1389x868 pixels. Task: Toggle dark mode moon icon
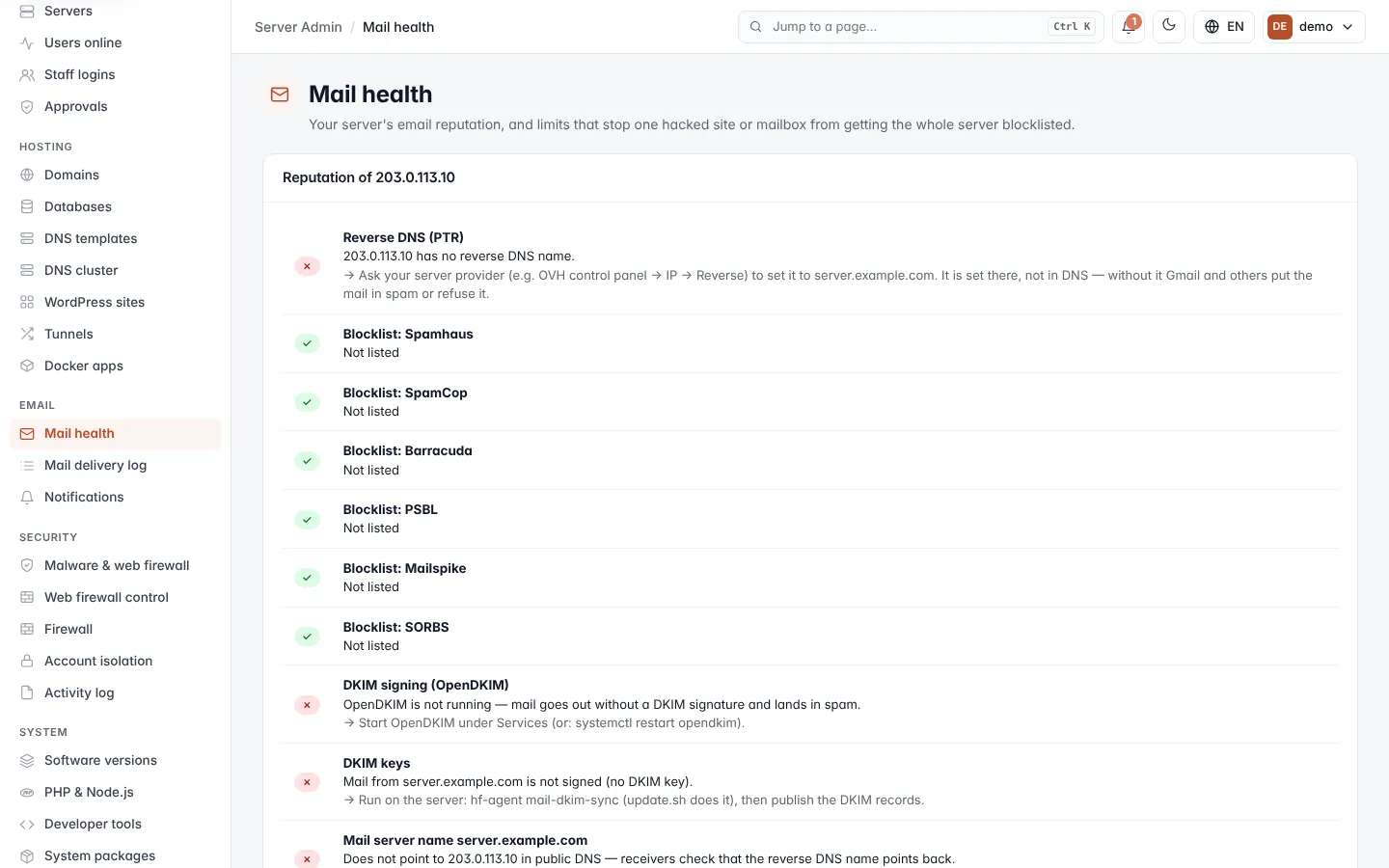(x=1169, y=26)
